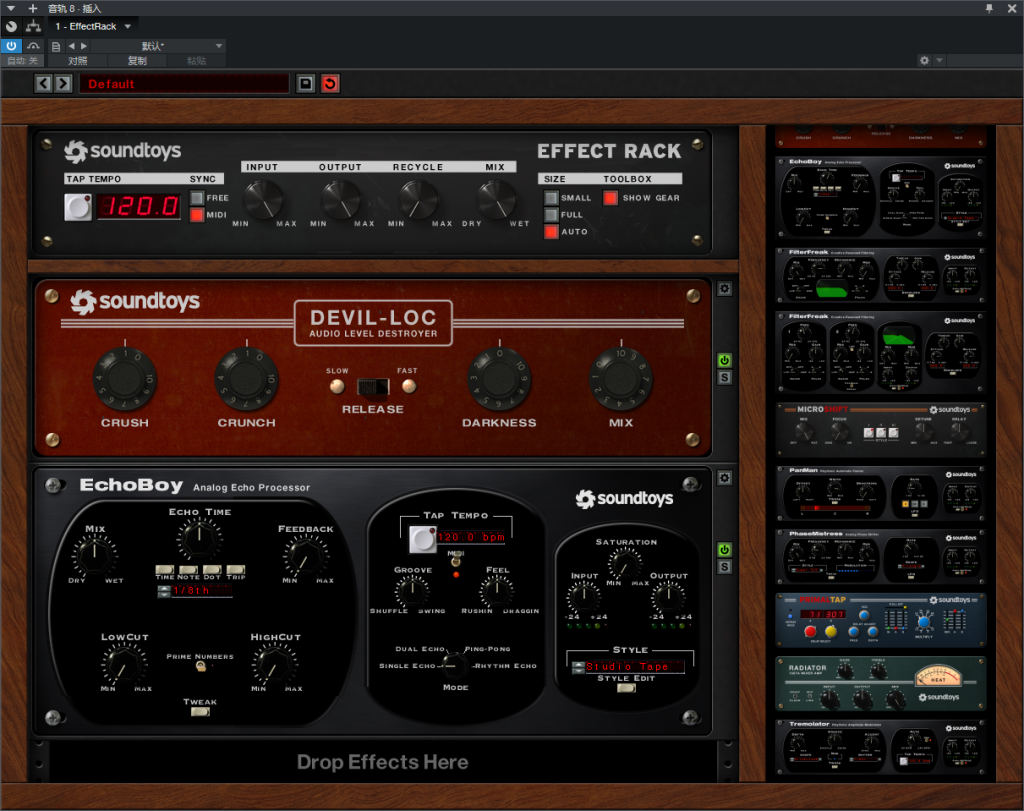1024x811 pixels.
Task: Solo the Devil-Loc module with S button
Action: click(x=724, y=377)
